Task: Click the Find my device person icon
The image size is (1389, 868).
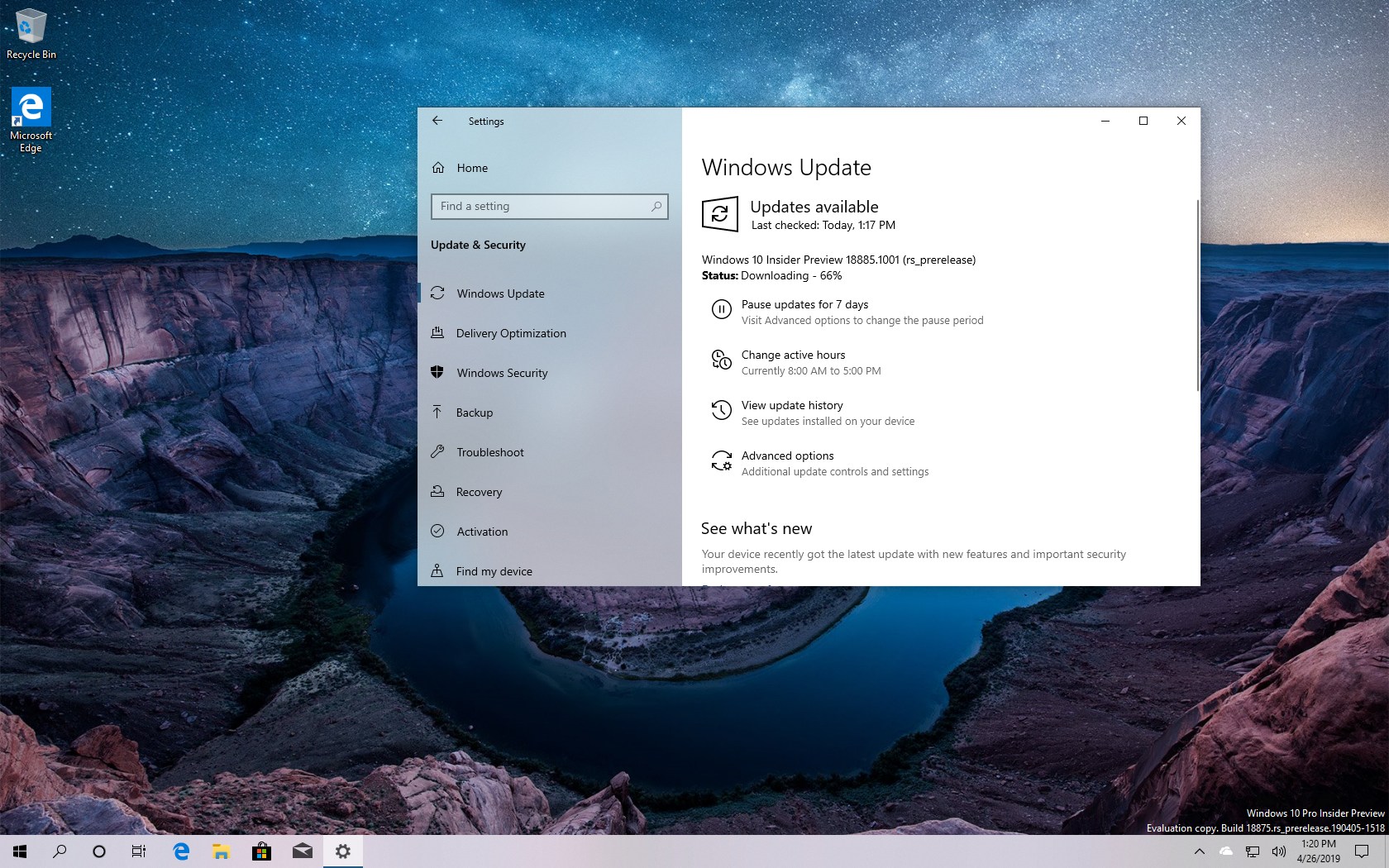Action: [x=437, y=570]
